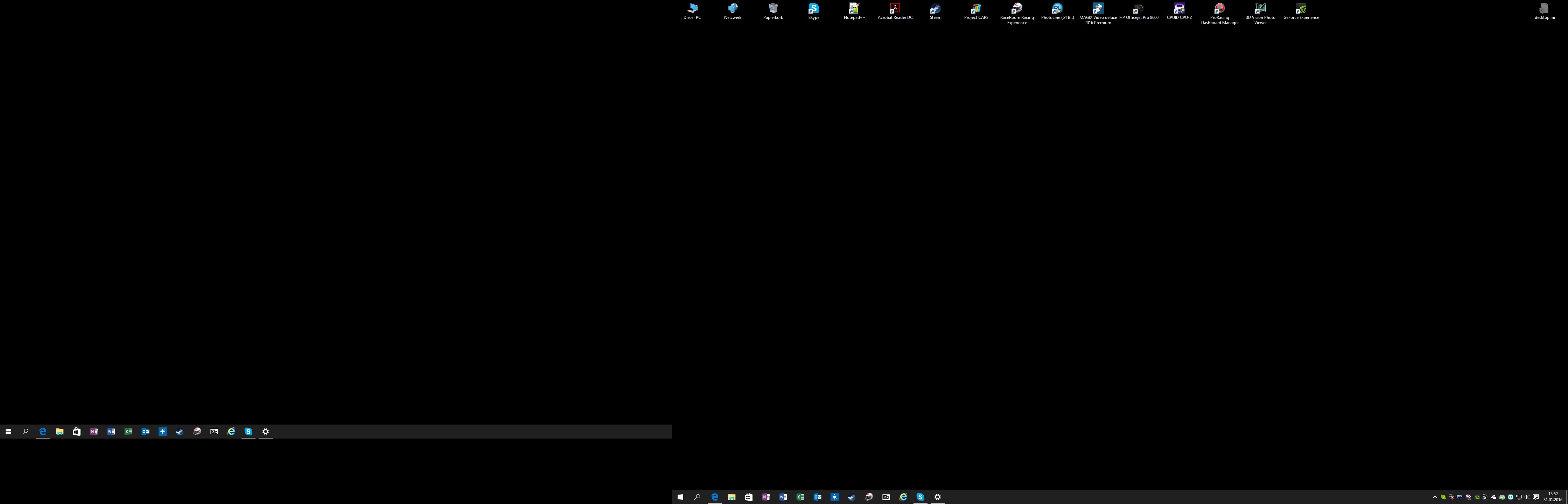Image resolution: width=1568 pixels, height=504 pixels.
Task: Click the OneDrive cloud icon in tray
Action: click(x=1494, y=497)
